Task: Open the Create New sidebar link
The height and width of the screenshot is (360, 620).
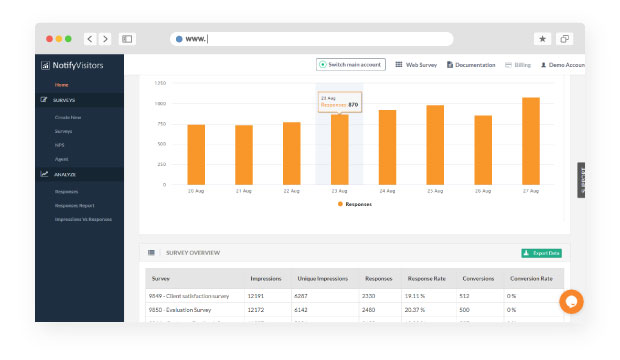Action: pos(68,117)
